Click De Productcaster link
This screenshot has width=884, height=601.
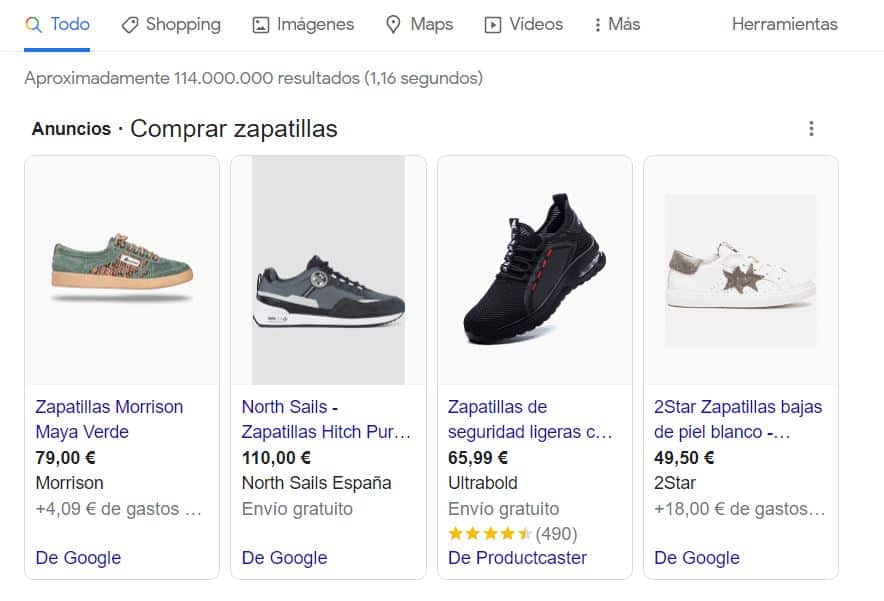[517, 558]
